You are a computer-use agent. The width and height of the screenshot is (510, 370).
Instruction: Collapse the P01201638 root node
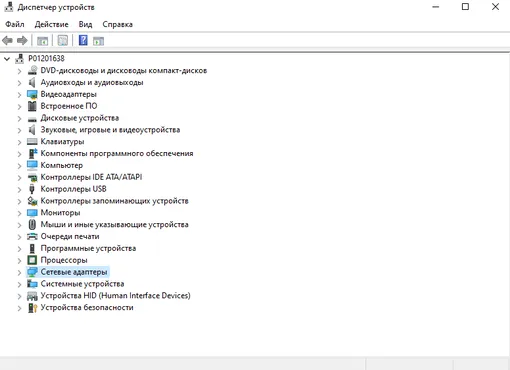pos(7,59)
